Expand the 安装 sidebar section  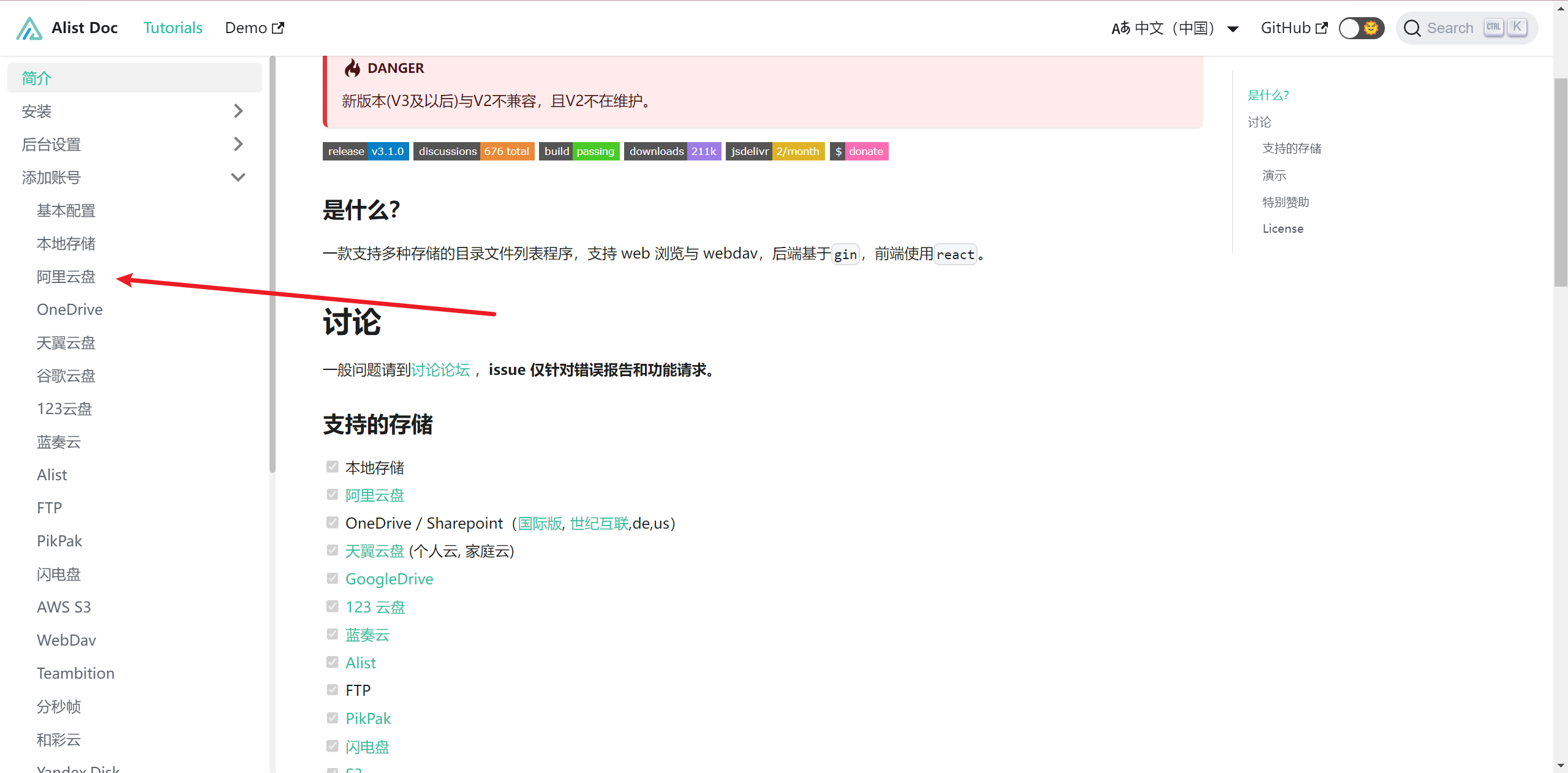click(x=238, y=111)
